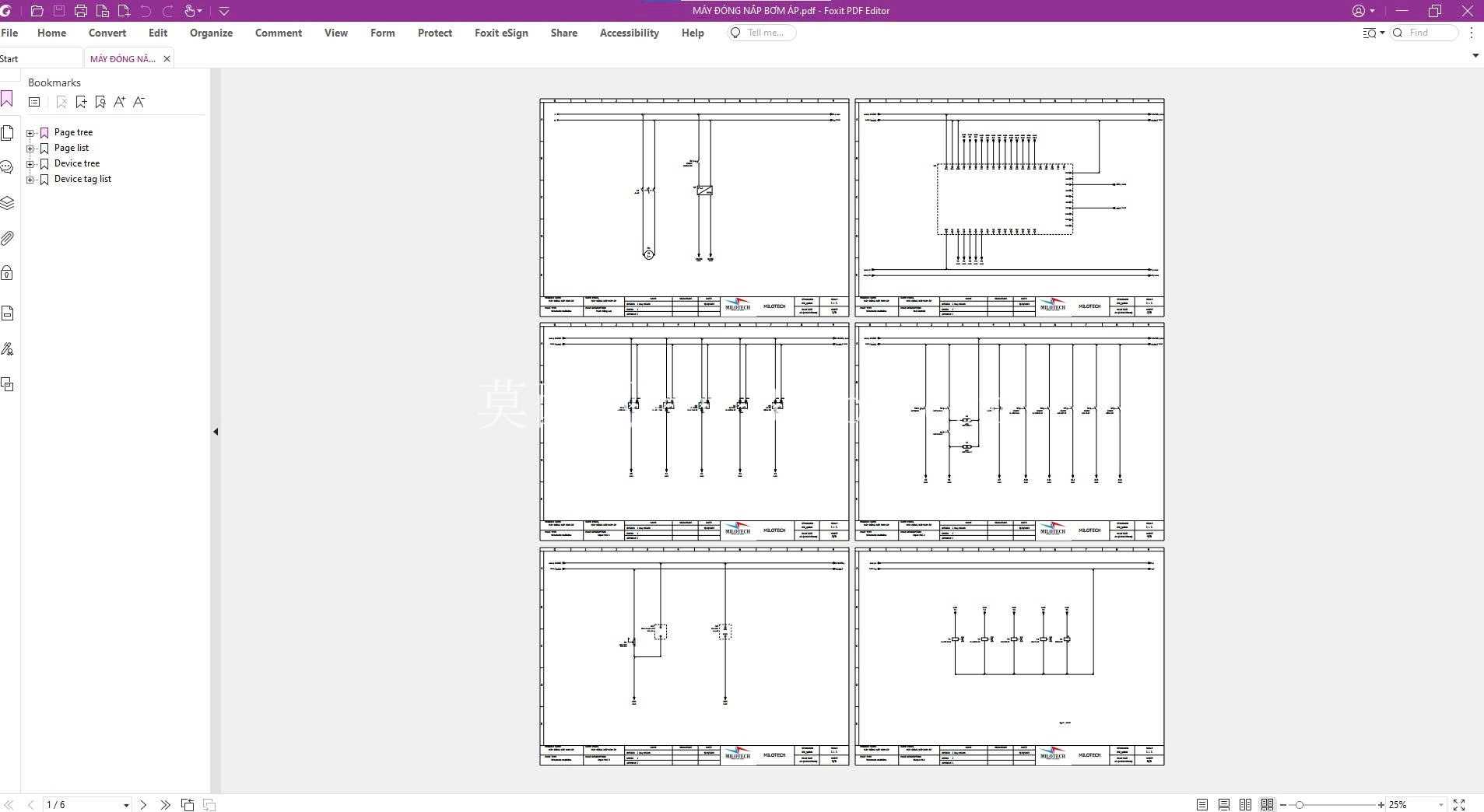Click the search bookmark icon
Image resolution: width=1484 pixels, height=812 pixels.
point(100,102)
